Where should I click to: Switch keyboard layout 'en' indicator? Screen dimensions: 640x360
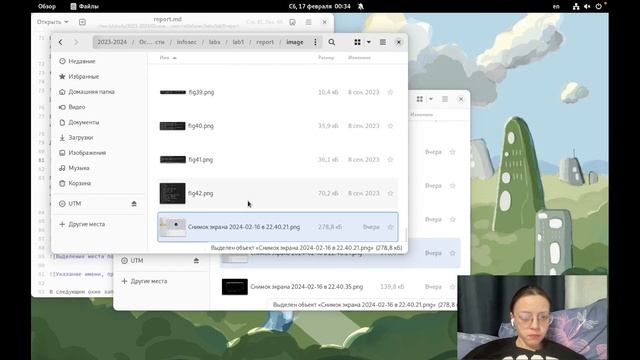pos(556,6)
